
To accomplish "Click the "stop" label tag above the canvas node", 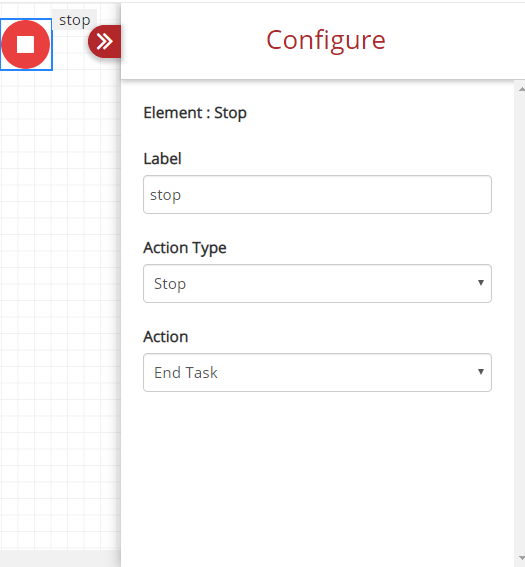I will click(74, 20).
